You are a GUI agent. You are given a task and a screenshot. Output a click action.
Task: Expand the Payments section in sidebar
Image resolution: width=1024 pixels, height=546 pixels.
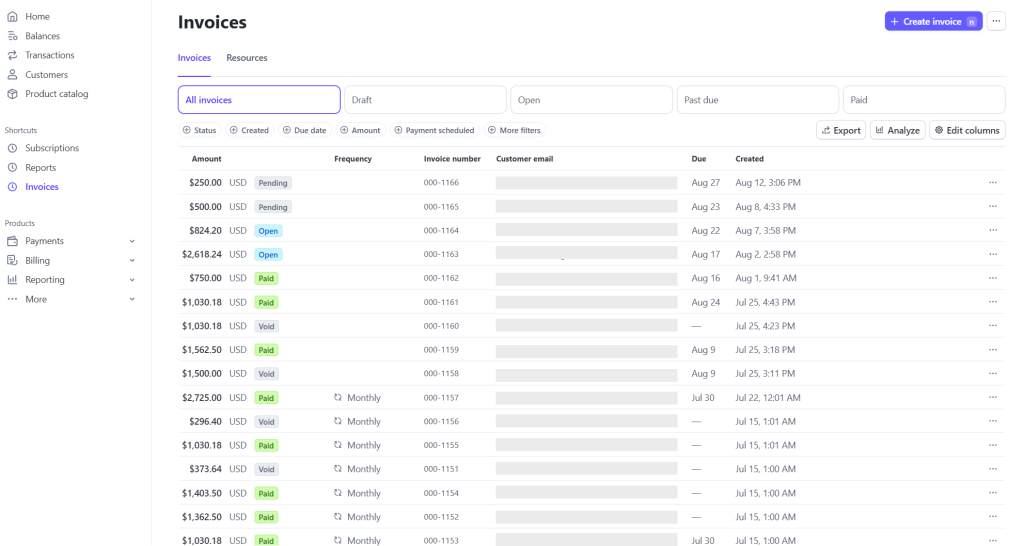point(132,241)
